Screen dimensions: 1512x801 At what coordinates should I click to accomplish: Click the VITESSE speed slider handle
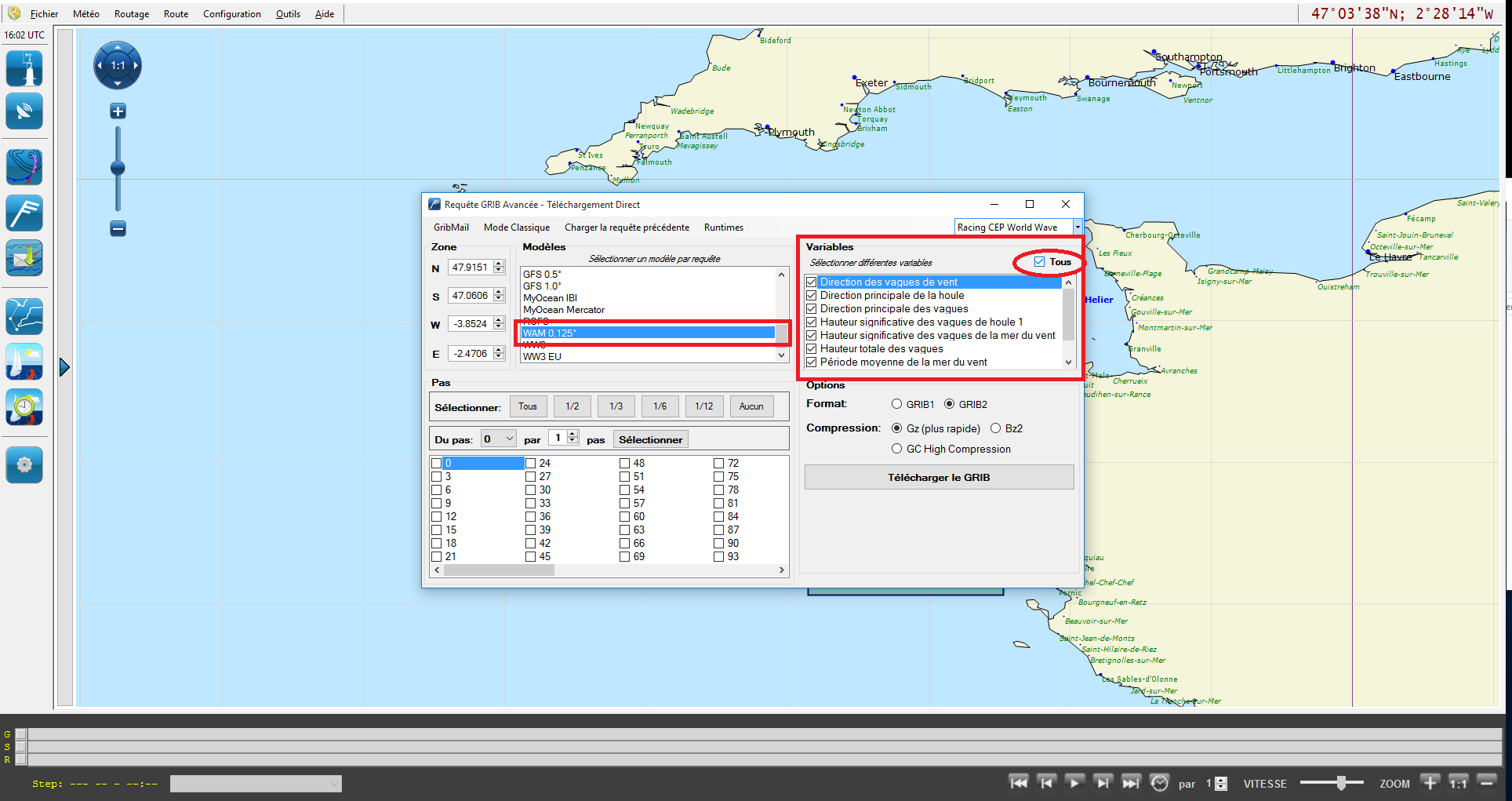1342,783
